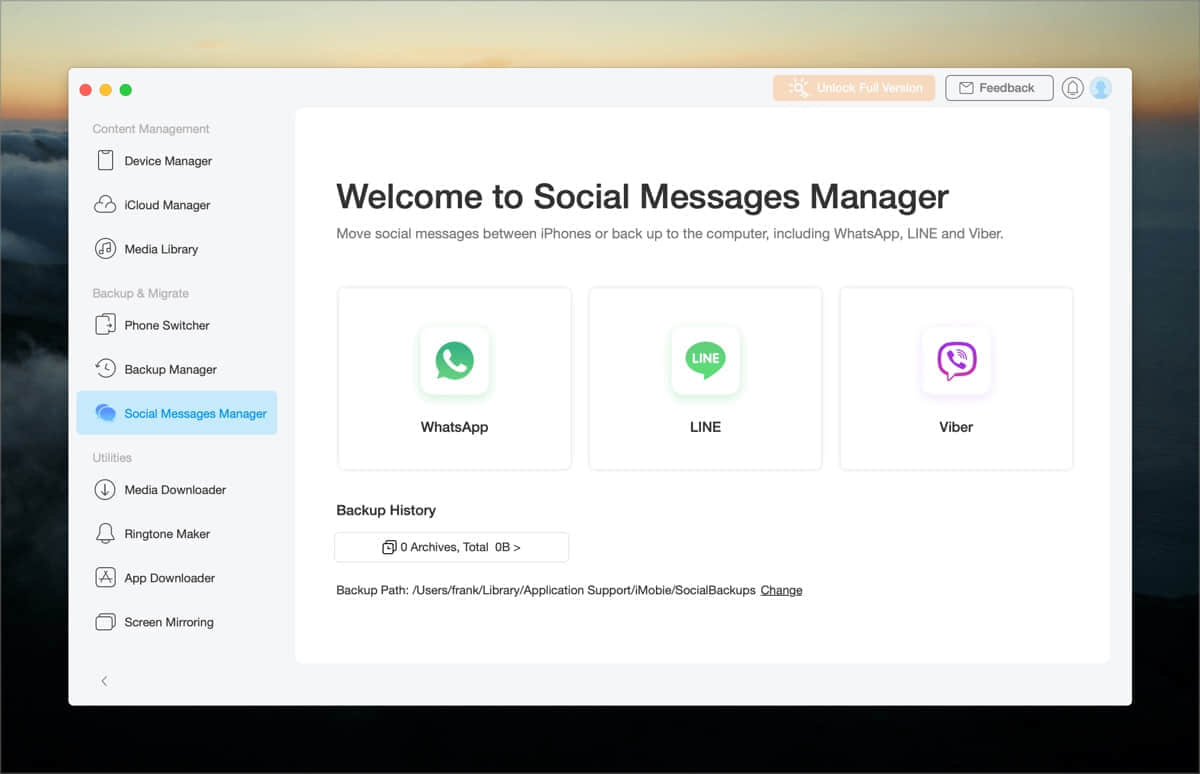This screenshot has height=774, width=1200.
Task: Click the Backup History heading
Action: click(386, 510)
